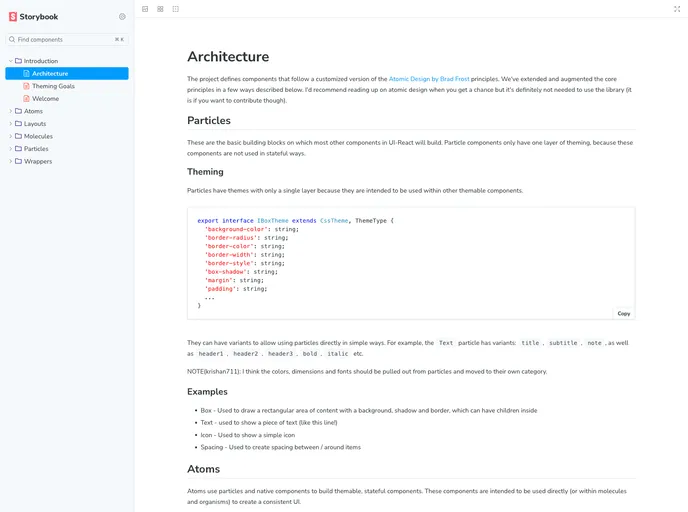Collapse the Introduction folder
688x512 pixels.
click(x=11, y=61)
